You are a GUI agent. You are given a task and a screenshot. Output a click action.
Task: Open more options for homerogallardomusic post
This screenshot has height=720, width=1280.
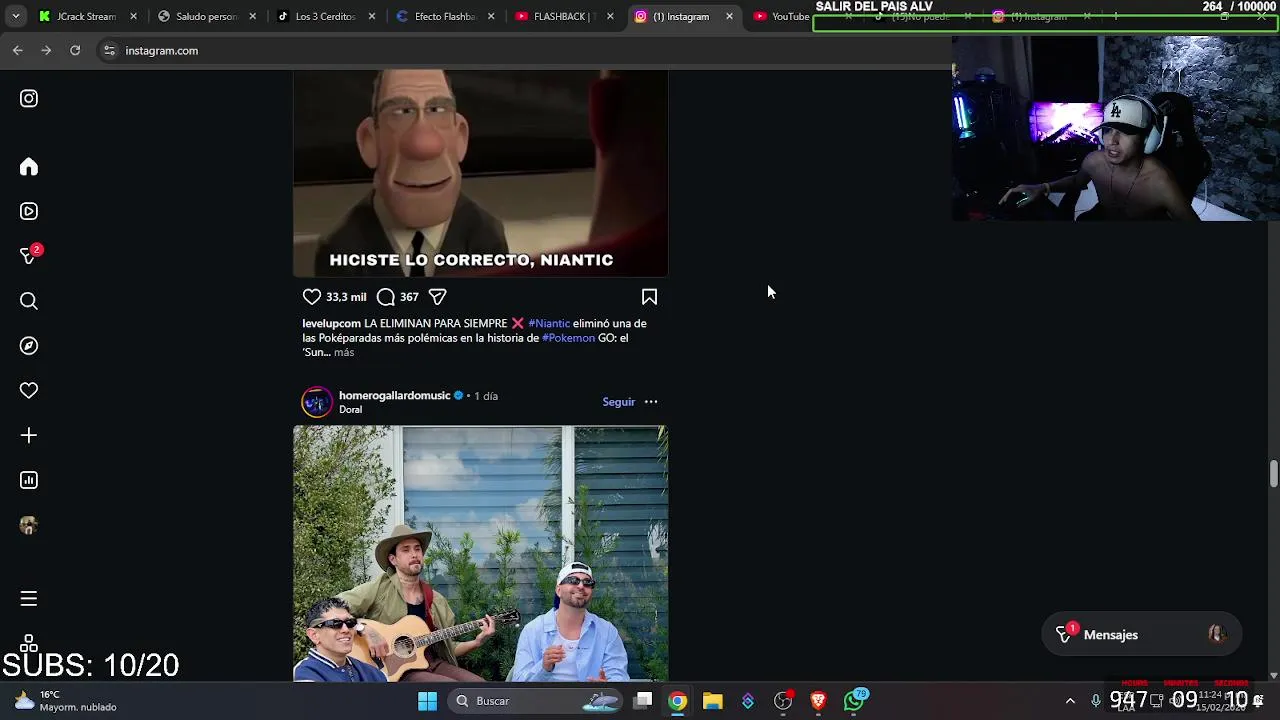click(x=651, y=402)
